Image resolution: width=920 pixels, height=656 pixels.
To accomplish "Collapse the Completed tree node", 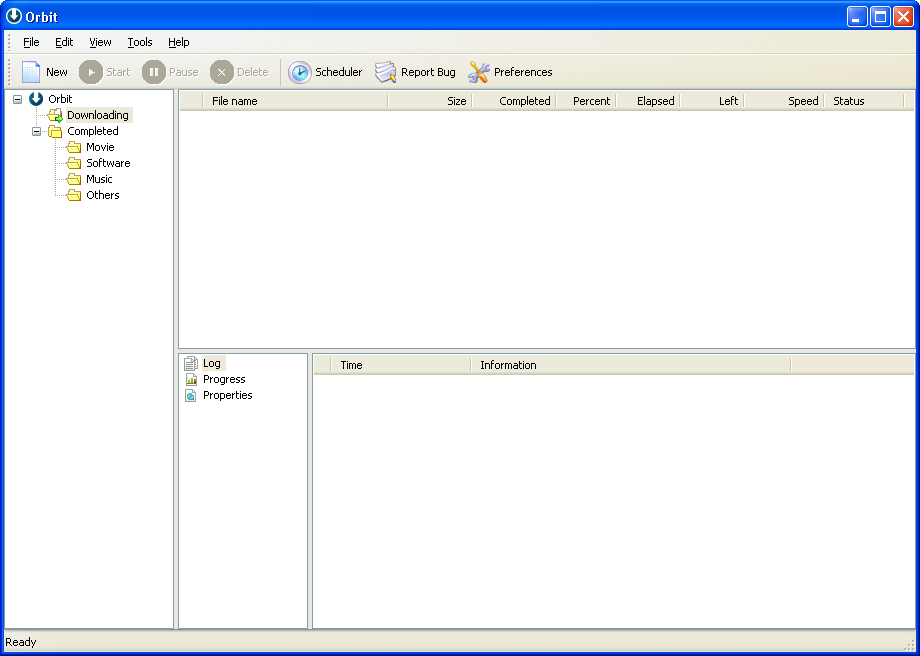I will coord(36,131).
